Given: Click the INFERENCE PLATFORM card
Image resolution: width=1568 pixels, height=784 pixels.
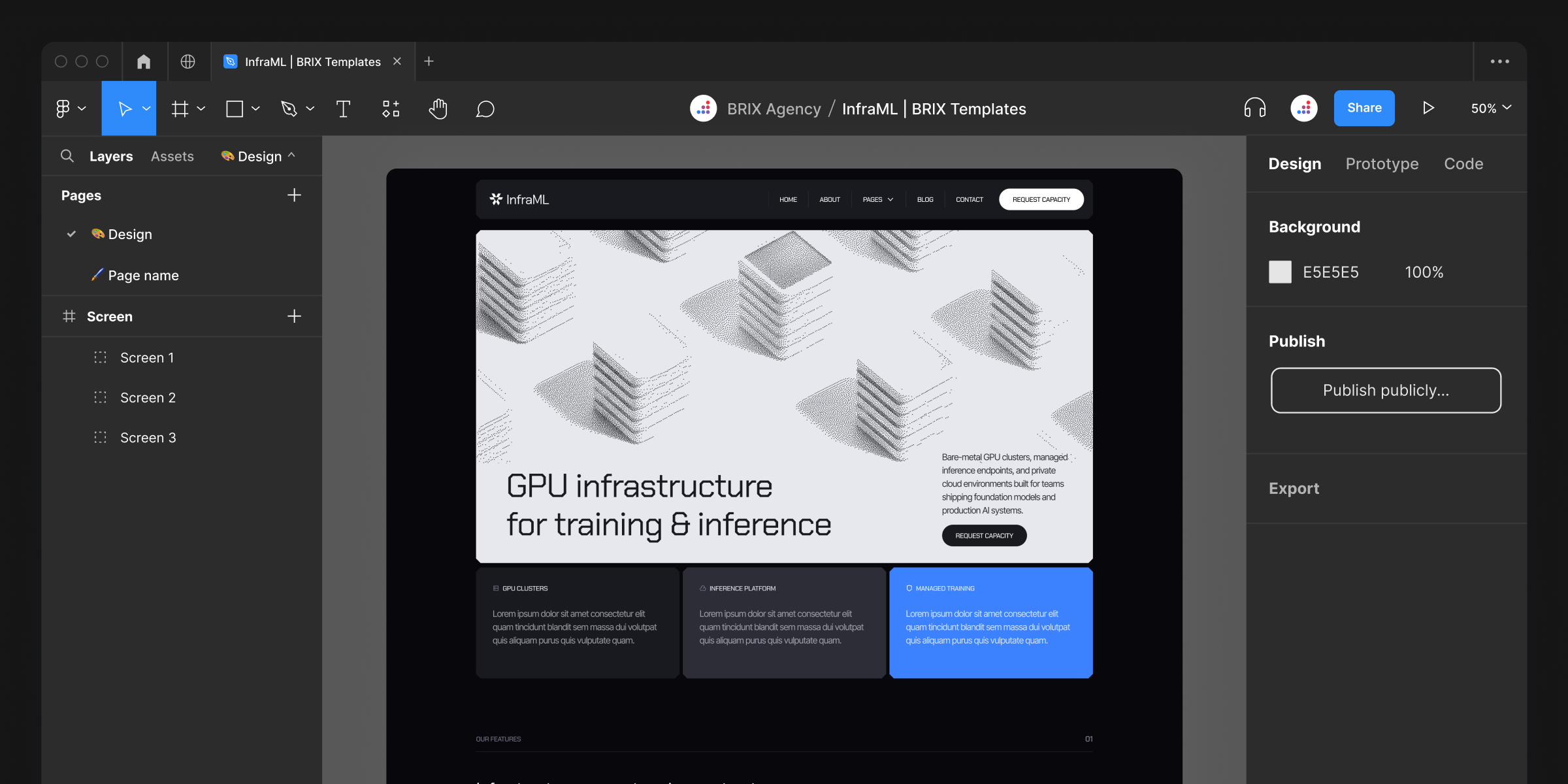Looking at the screenshot, I should [x=784, y=623].
